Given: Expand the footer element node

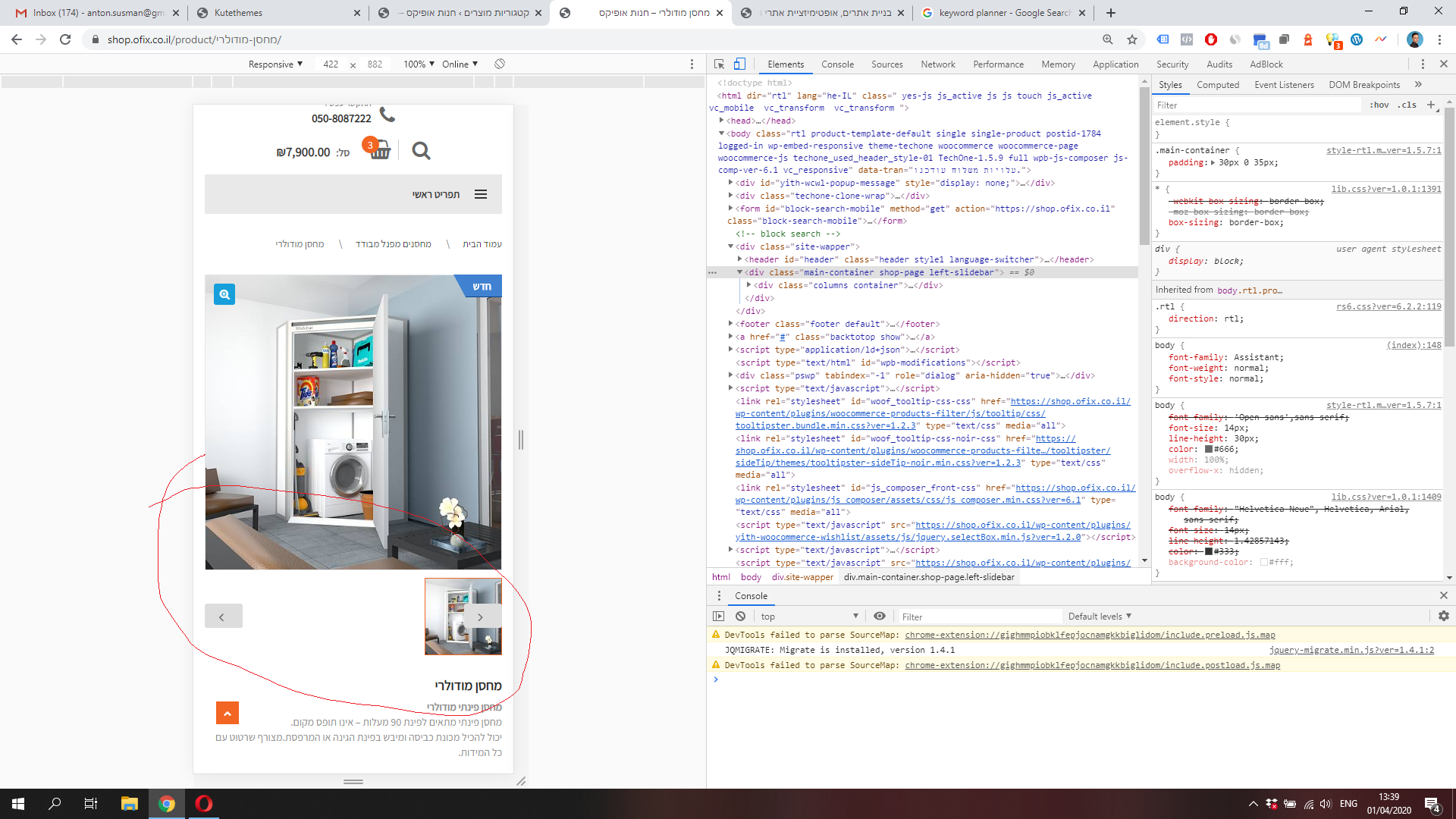Looking at the screenshot, I should [x=731, y=324].
